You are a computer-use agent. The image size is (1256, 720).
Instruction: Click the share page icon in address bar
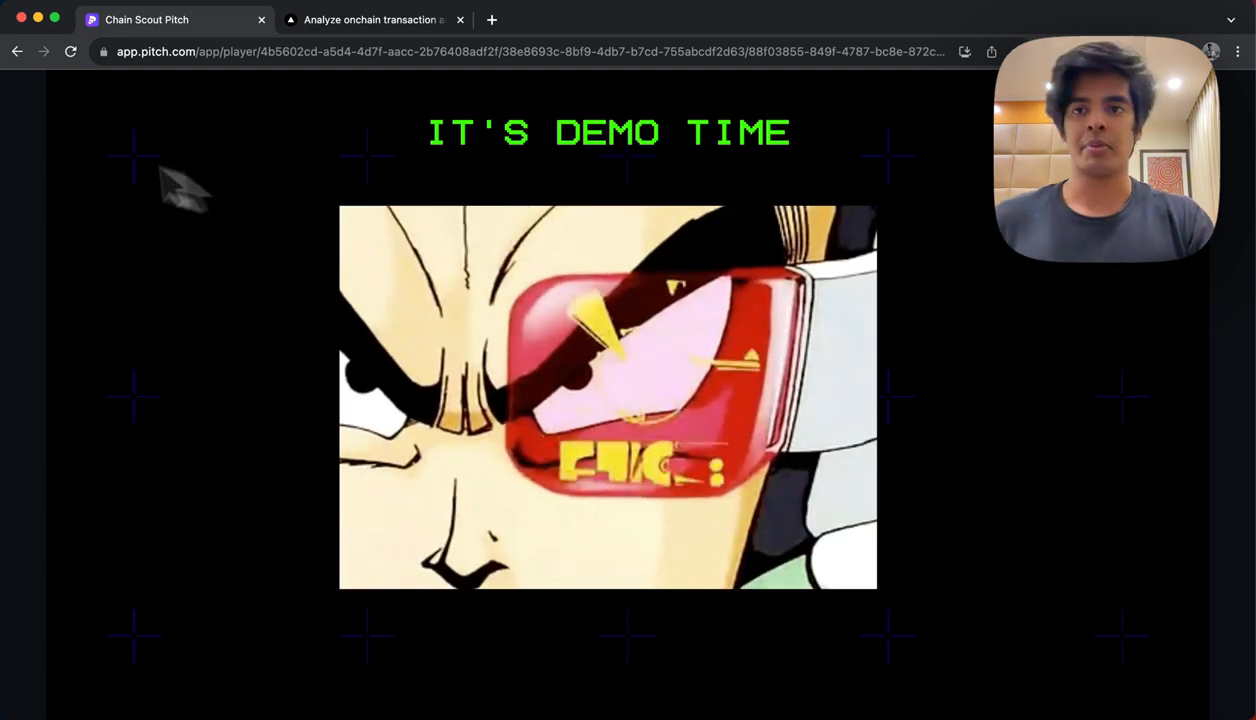[x=991, y=51]
